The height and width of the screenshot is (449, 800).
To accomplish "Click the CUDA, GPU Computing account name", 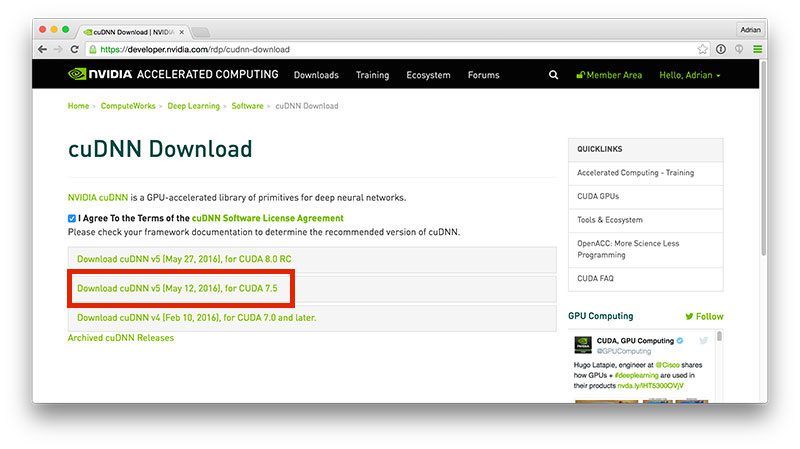I will coord(635,341).
